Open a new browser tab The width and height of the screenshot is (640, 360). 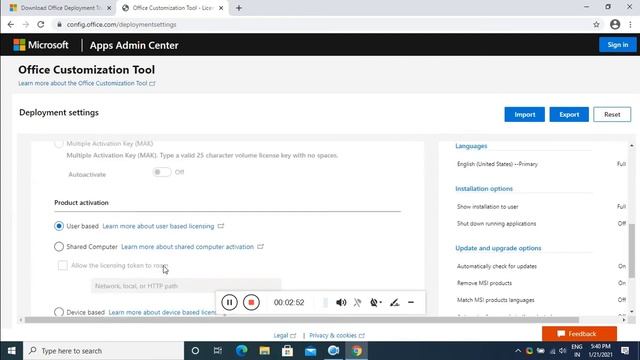239,8
